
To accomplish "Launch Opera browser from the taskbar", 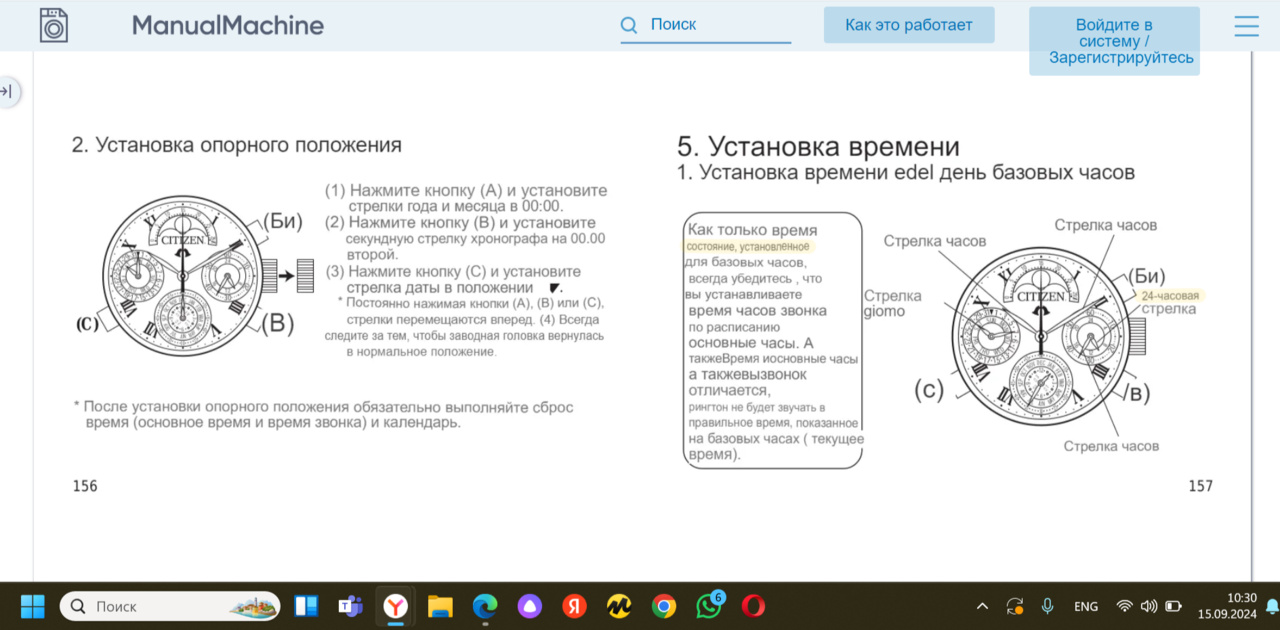I will 753,606.
